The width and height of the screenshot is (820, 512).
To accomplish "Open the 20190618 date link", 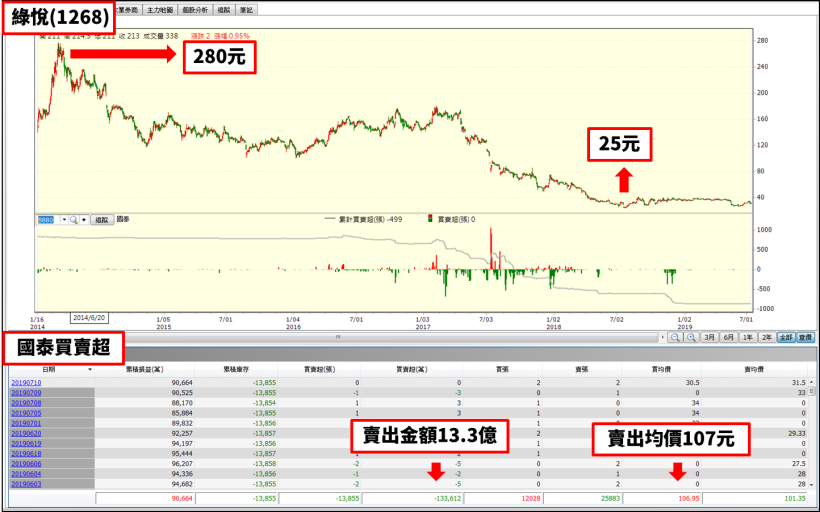I will pyautogui.click(x=26, y=453).
